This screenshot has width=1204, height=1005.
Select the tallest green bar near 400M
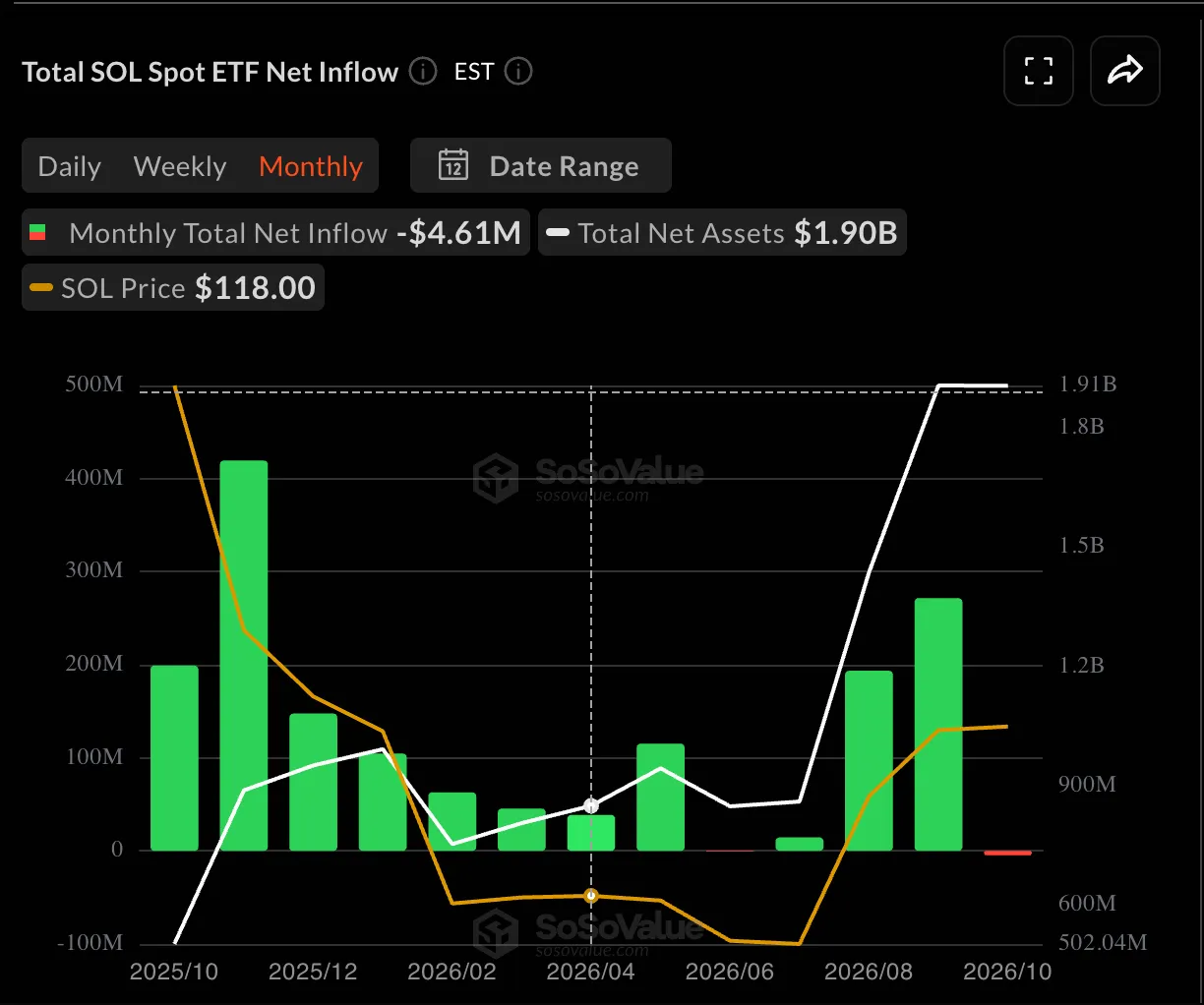244,655
